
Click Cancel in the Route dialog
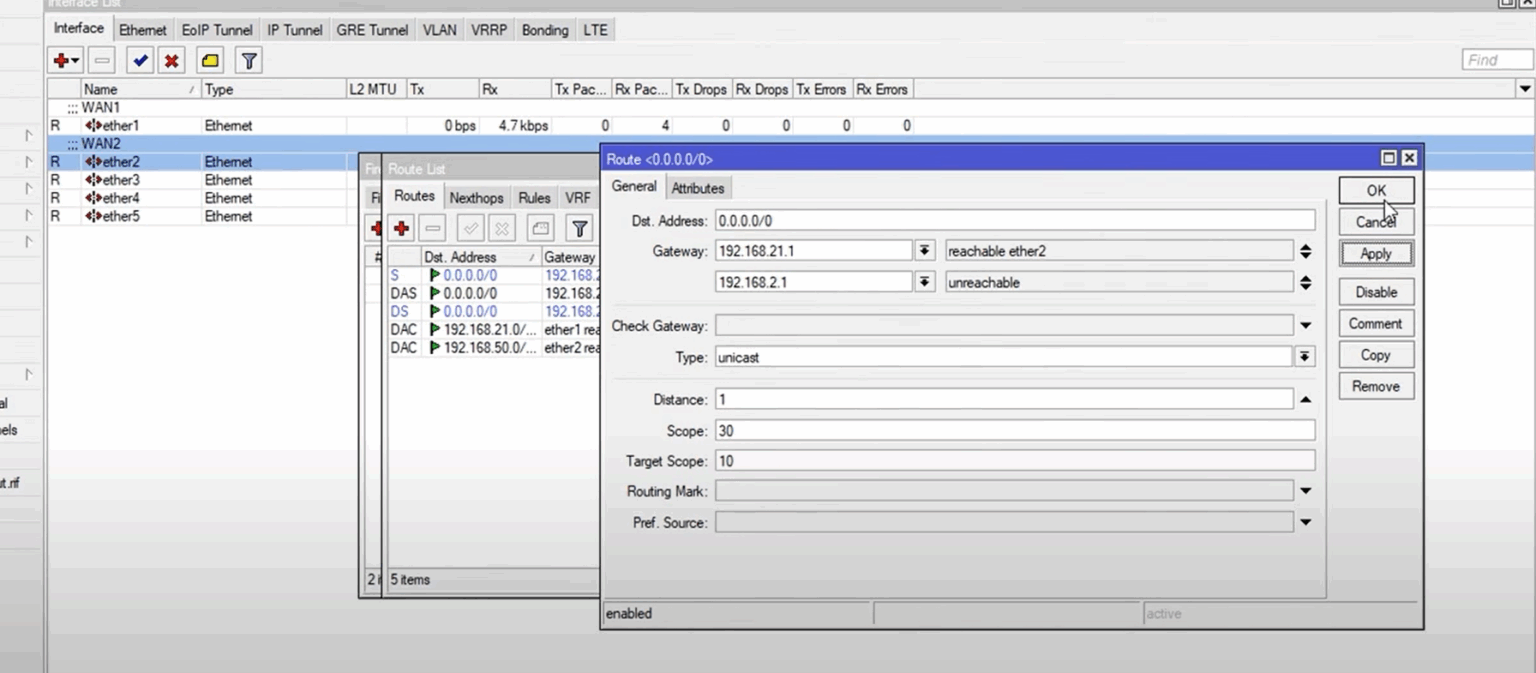tap(1376, 222)
